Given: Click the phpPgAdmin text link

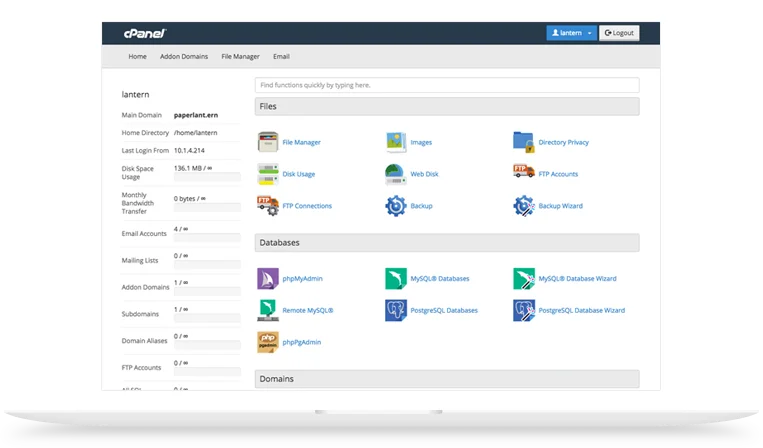Looking at the screenshot, I should tap(302, 342).
